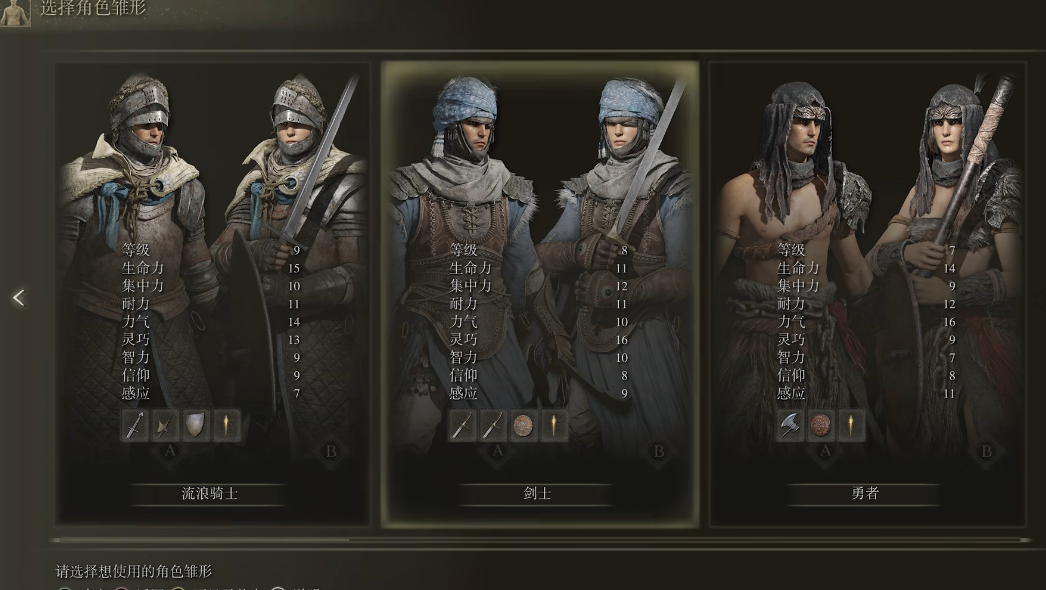
Task: Click the golden item icon in 剑士 equipment
Action: tap(554, 425)
